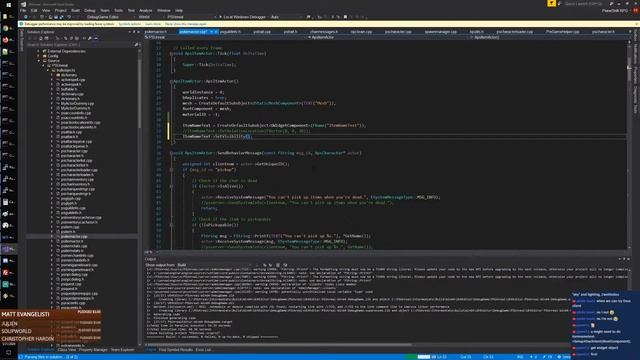The image size is (640, 360).
Task: Open the File menu
Action: point(23,11)
